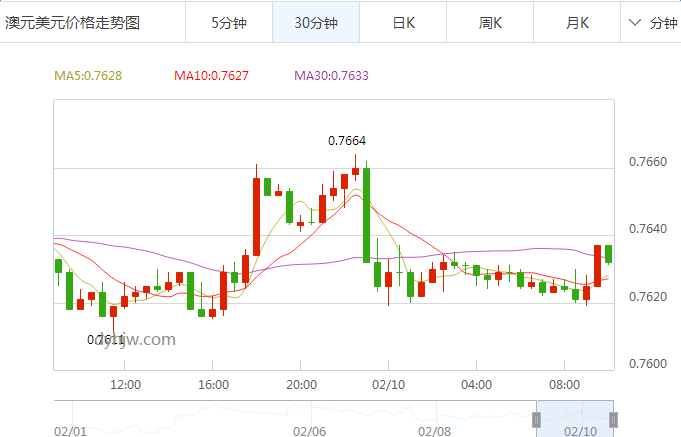Screen dimensions: 681x437
Task: Expand the 分钟 dropdown menu
Action: (651, 23)
